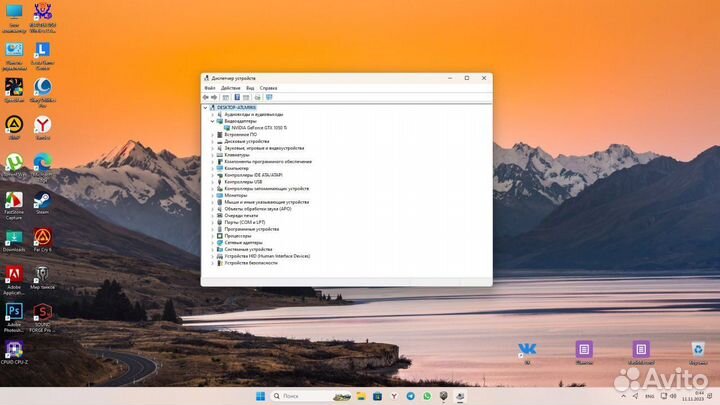Click the scan hardware monitor toolbar icon
The image size is (720, 405).
click(269, 97)
